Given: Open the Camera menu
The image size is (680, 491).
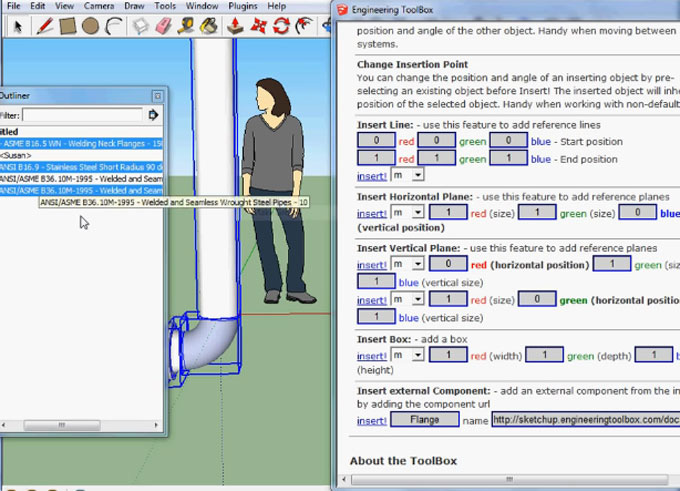Looking at the screenshot, I should 99,6.
